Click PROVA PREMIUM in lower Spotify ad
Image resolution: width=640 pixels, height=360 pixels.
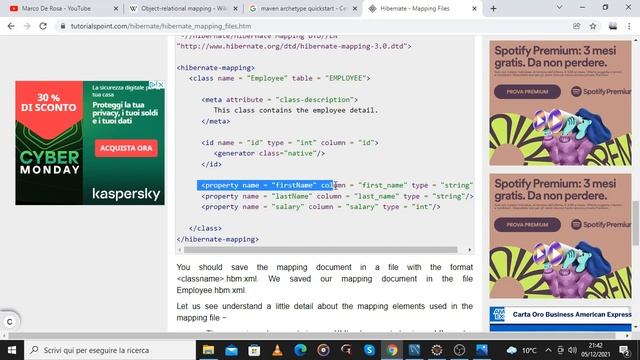527,224
